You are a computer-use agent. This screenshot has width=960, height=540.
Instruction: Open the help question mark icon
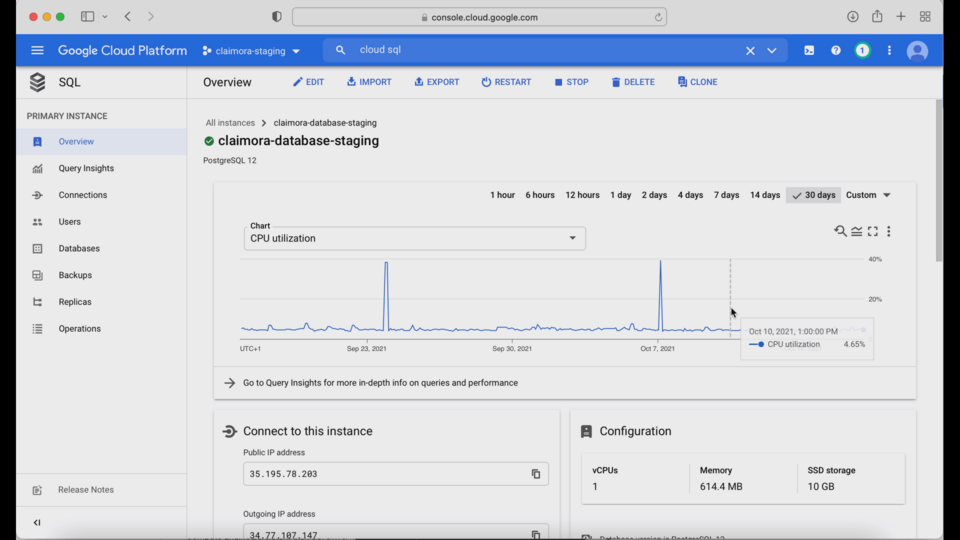836,51
